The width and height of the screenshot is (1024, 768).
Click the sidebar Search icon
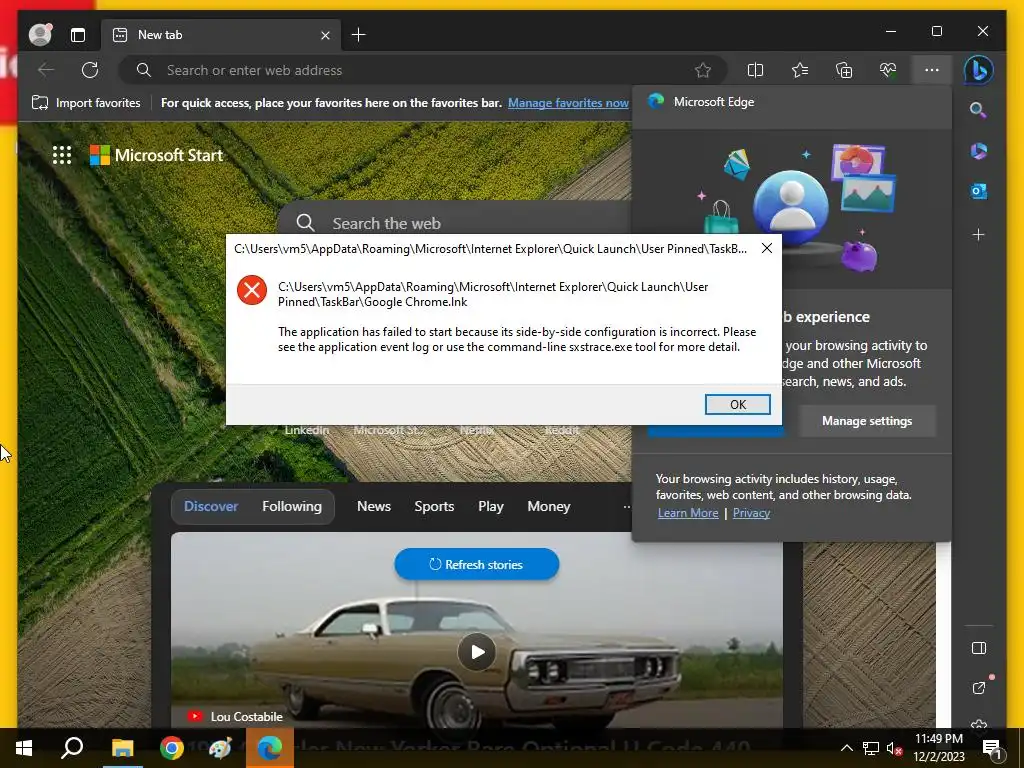(978, 110)
